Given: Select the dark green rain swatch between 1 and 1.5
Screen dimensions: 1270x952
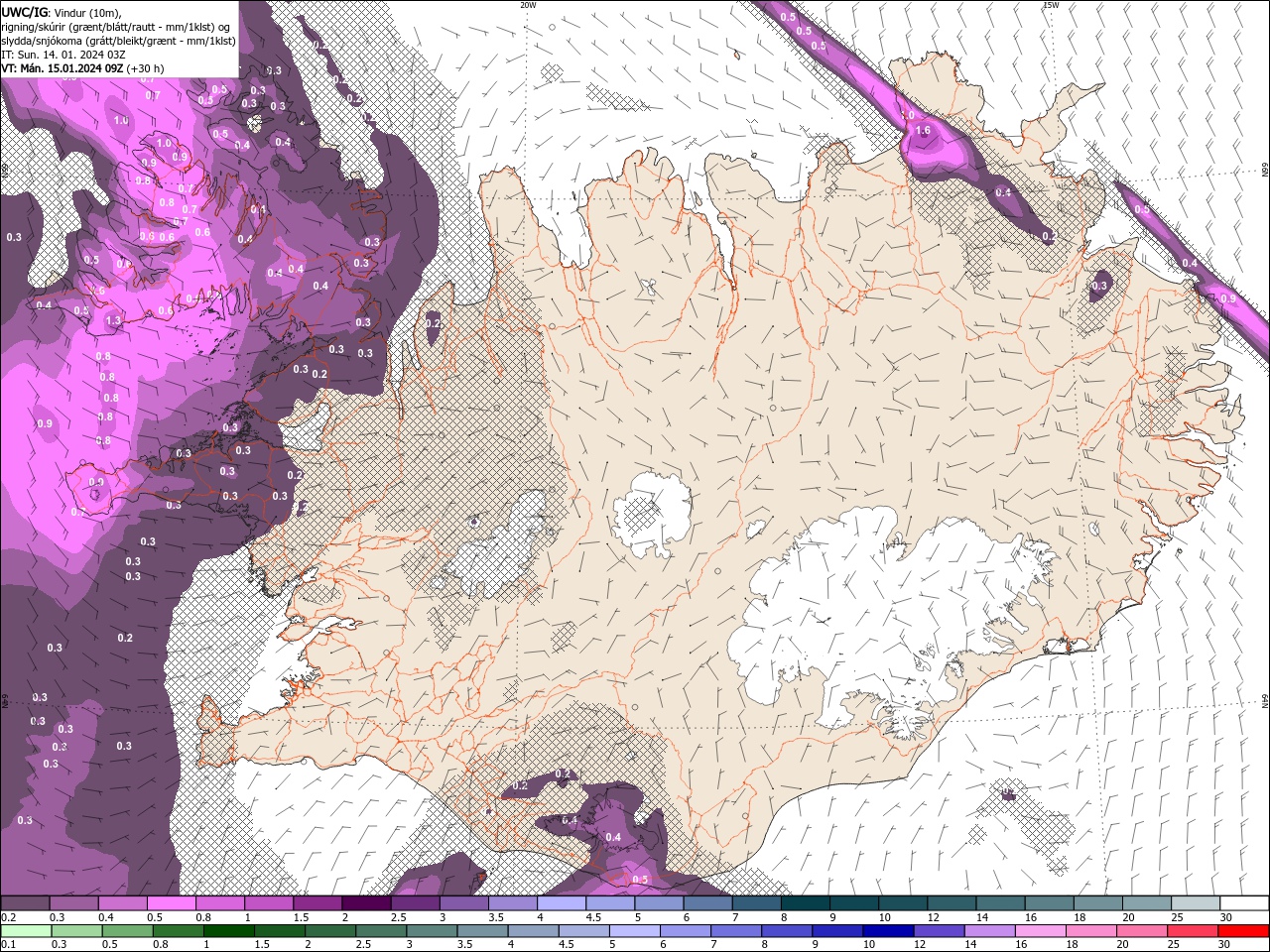Looking at the screenshot, I should (x=229, y=931).
